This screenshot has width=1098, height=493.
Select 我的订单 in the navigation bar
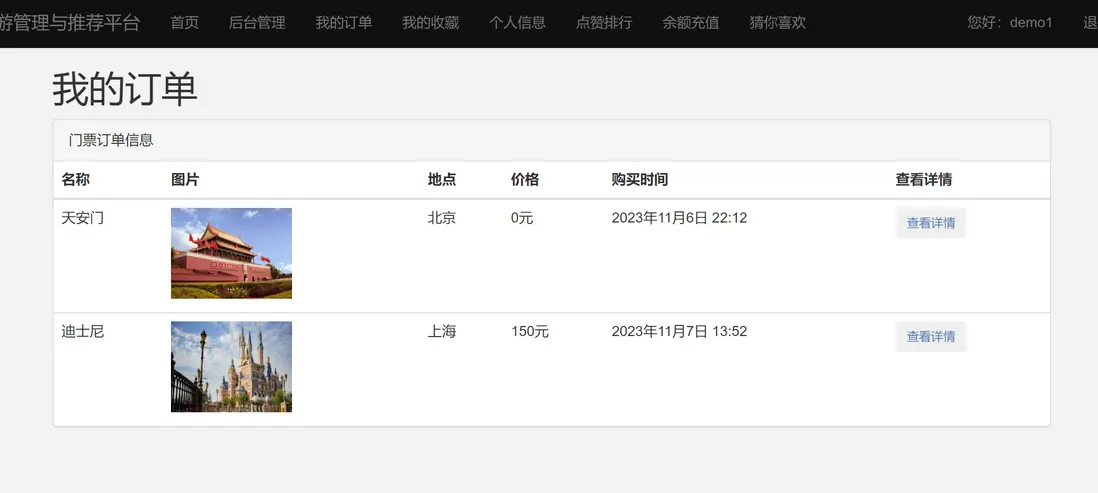point(344,23)
